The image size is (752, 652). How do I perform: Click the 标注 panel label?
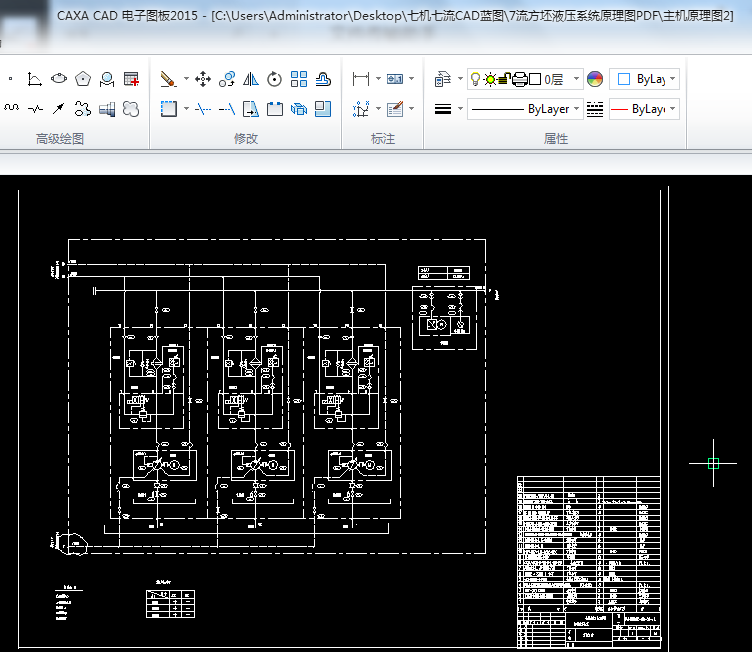coord(383,139)
